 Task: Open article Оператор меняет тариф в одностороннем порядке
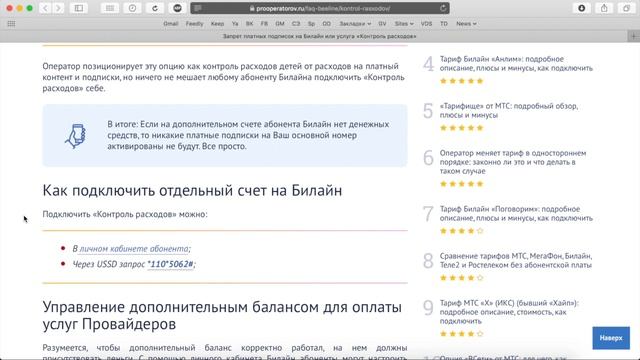pos(513,162)
